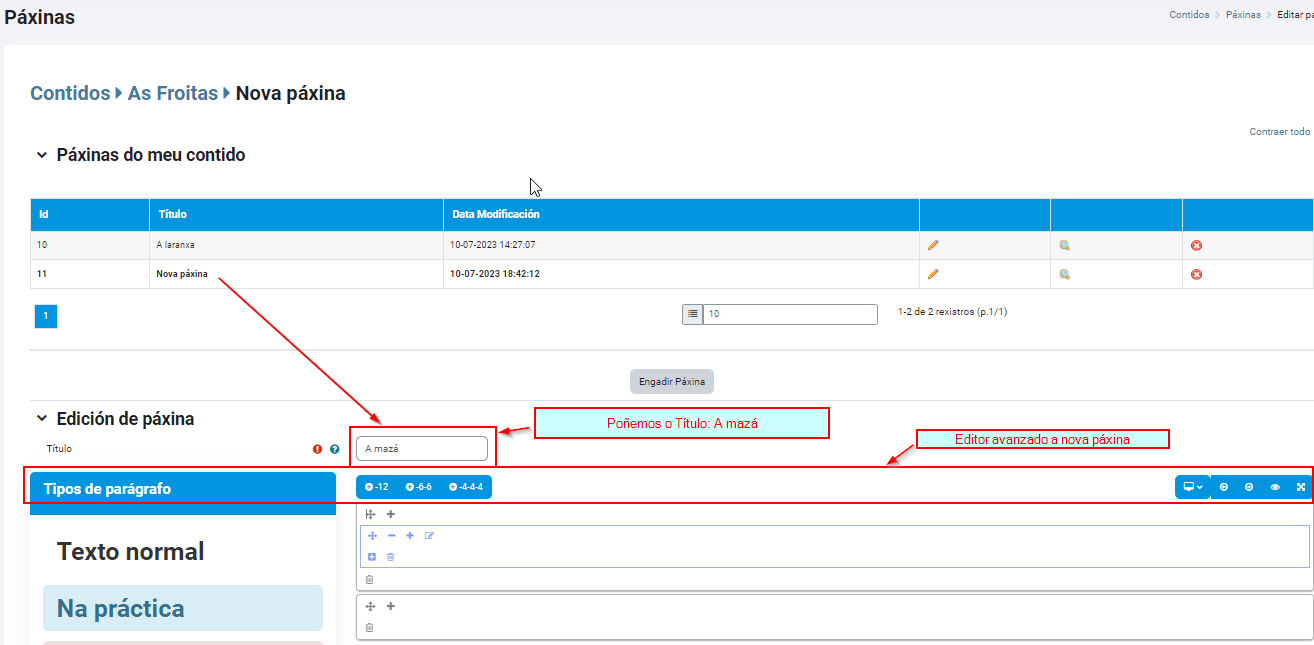Click the blue trash icon inside first column

click(x=391, y=557)
